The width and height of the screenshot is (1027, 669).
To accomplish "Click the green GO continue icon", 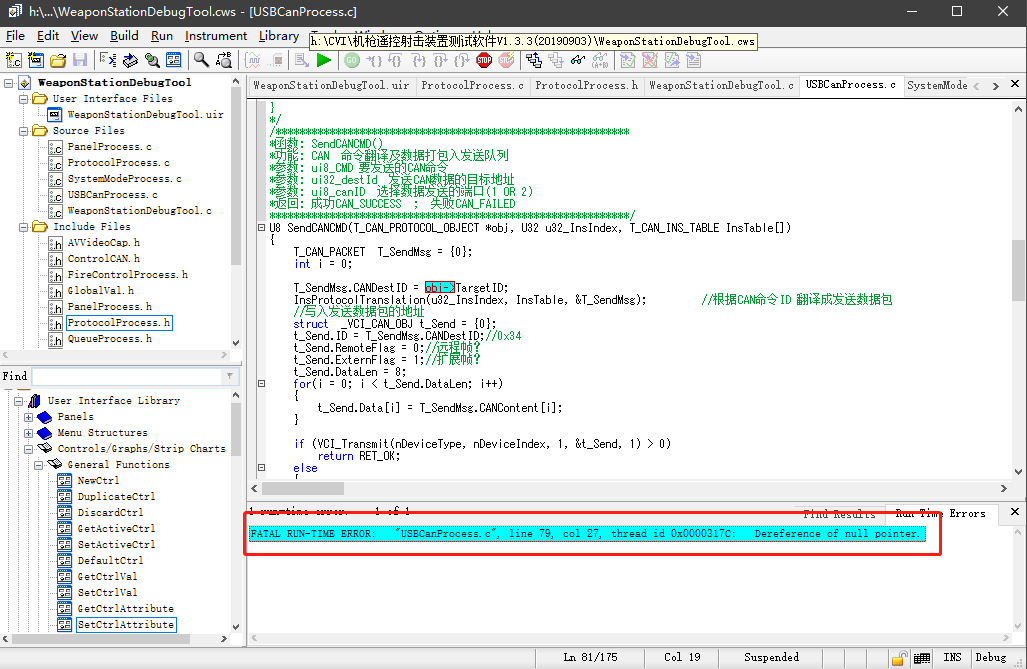I will [x=352, y=60].
